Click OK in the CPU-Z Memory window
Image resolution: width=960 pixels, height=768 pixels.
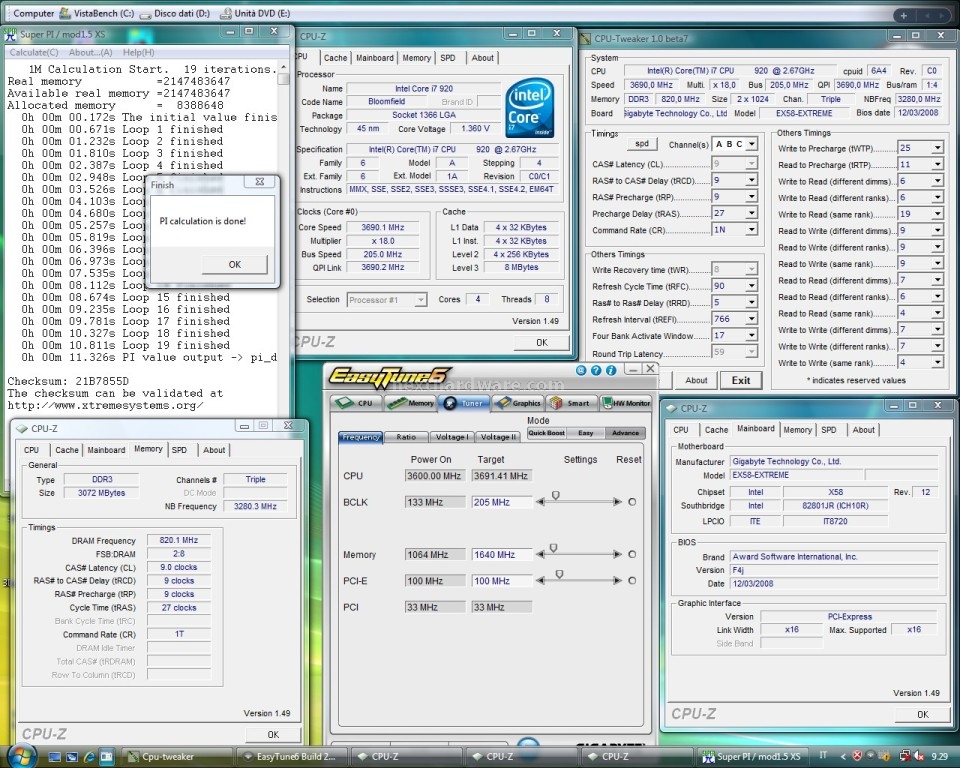pos(273,734)
